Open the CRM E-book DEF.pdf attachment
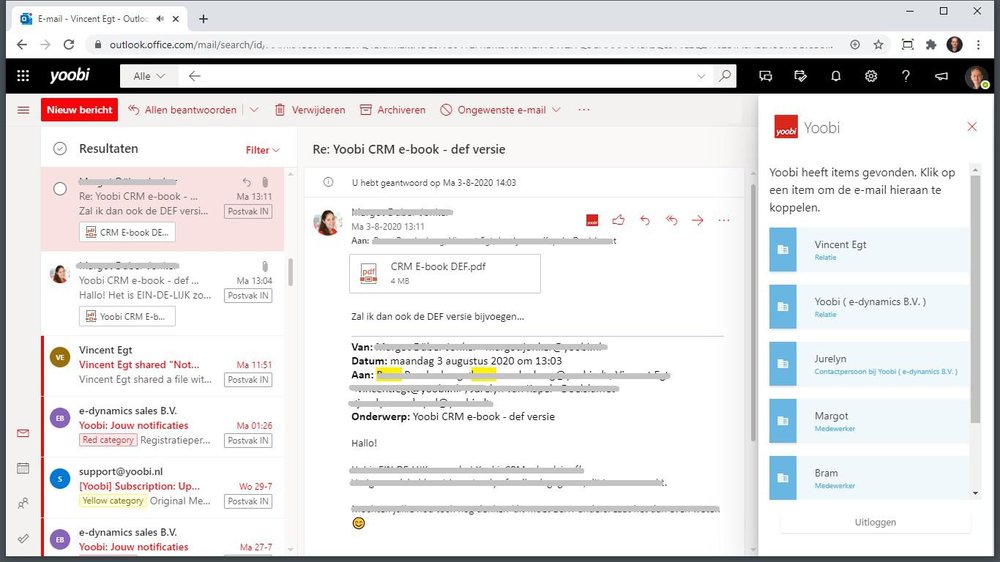1000x562 pixels. coord(445,274)
